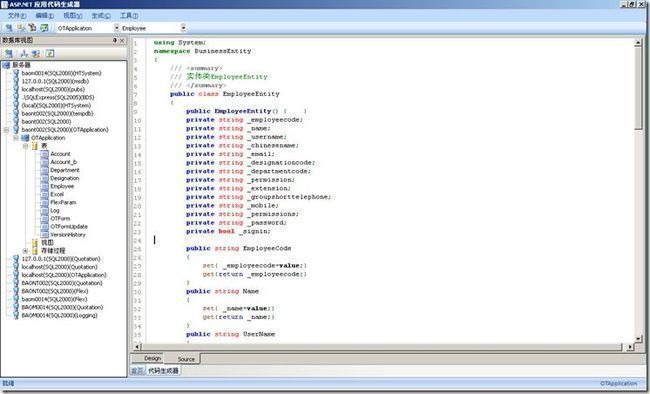Click the table icon beside Account
This screenshot has height=394, width=650.
(x=44, y=154)
